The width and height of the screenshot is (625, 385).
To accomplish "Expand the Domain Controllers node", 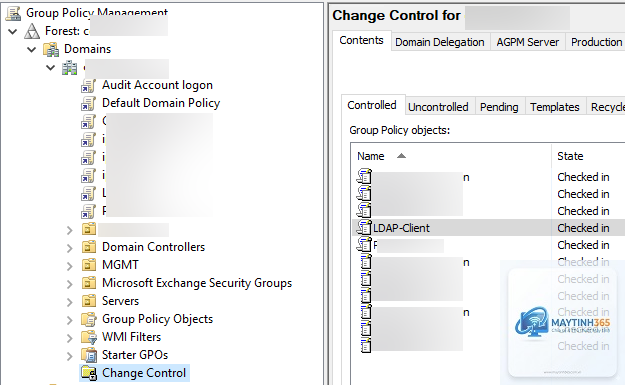I will point(69,248).
